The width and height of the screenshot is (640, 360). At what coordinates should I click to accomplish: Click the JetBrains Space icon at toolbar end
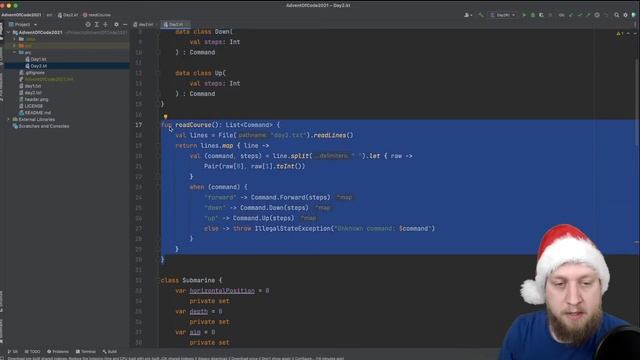click(x=634, y=15)
